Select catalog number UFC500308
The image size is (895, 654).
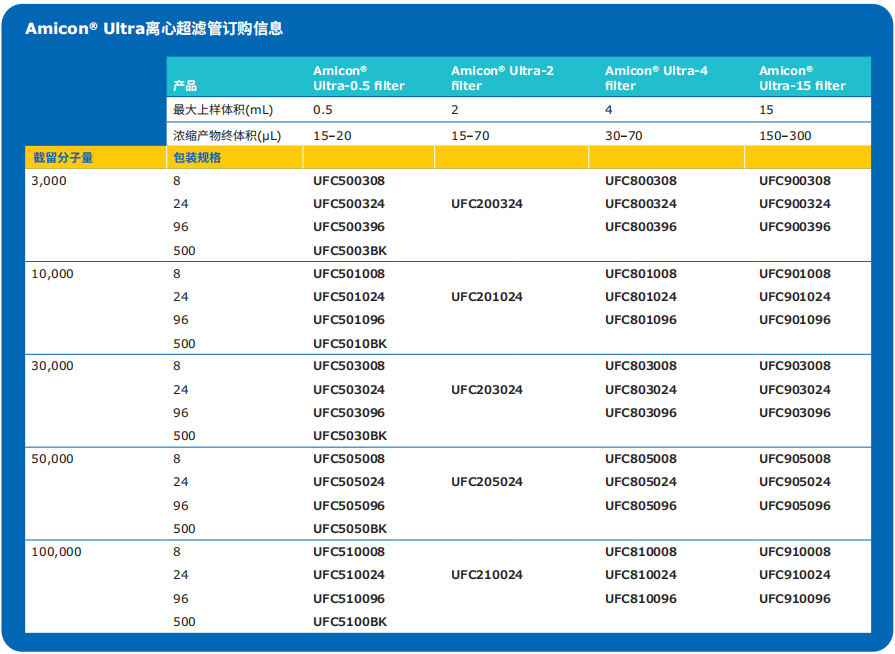pyautogui.click(x=349, y=181)
